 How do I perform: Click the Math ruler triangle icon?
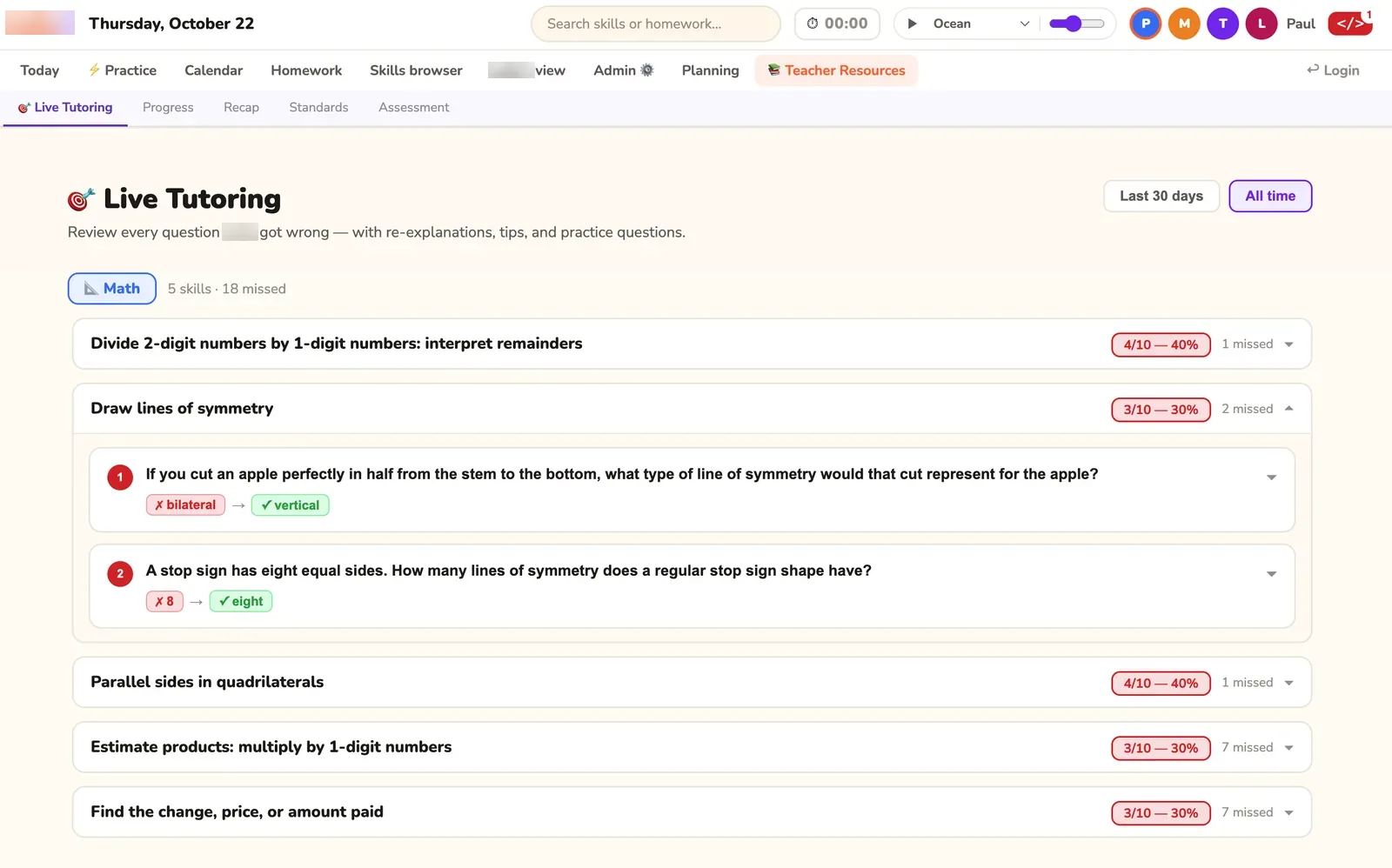pos(90,289)
